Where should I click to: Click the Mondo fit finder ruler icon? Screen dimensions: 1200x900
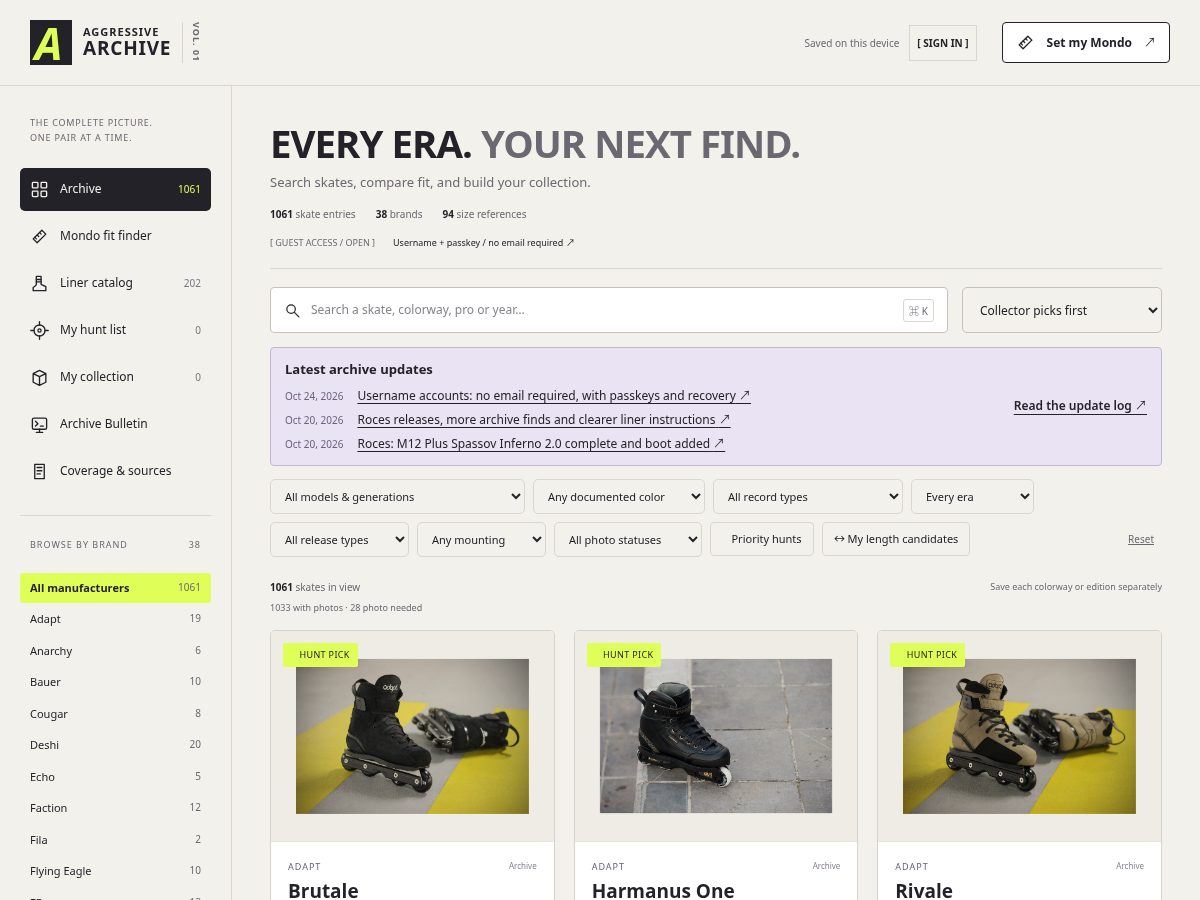(x=40, y=236)
